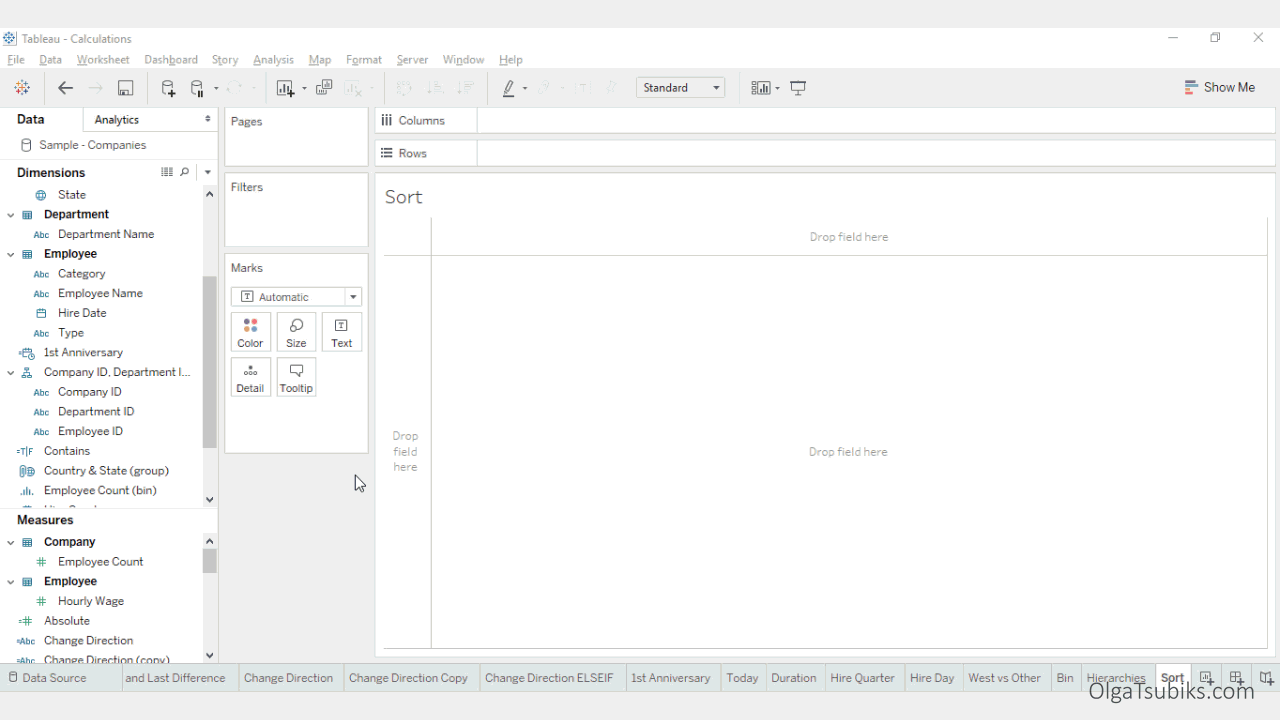The image size is (1280, 720).
Task: Click the Tableau start page logo icon
Action: pyautogui.click(x=22, y=88)
